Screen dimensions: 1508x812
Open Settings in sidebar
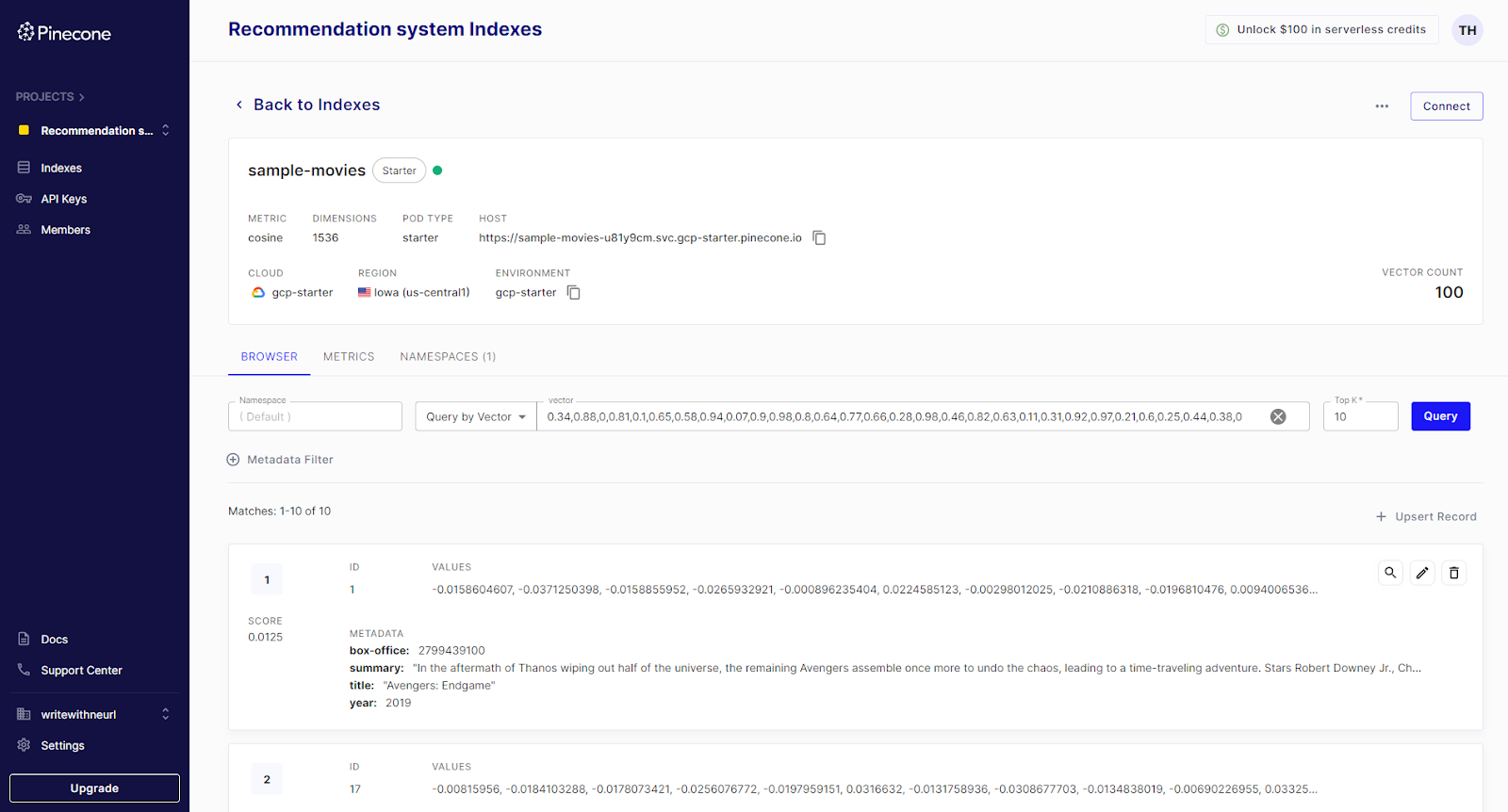[x=62, y=745]
